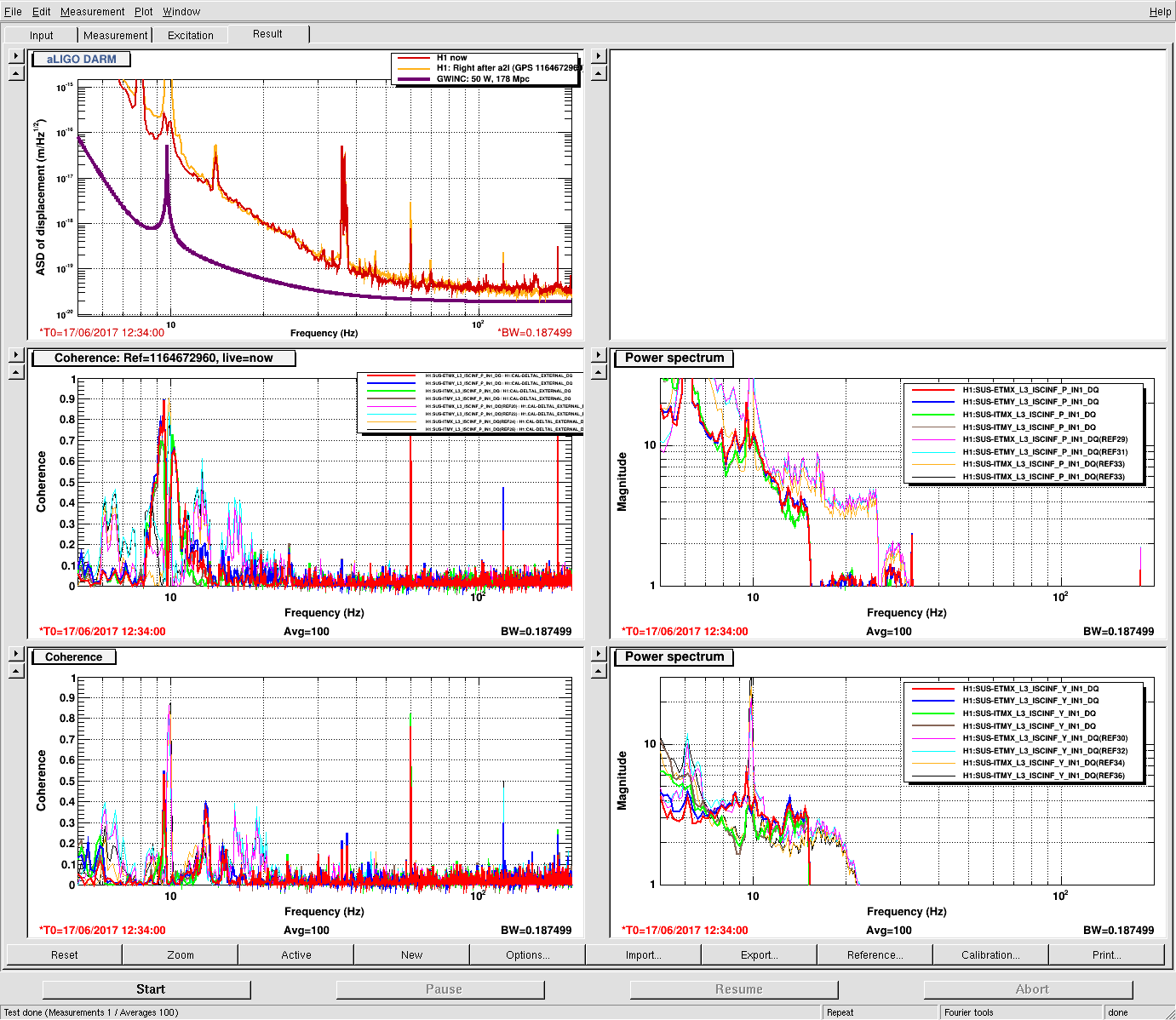Viewport: 1176px width, 1020px height.
Task: Click H1:SUS-ETMX_L3_ISCINF_P_IN1_DQ legend entry
Action: pos(1030,390)
